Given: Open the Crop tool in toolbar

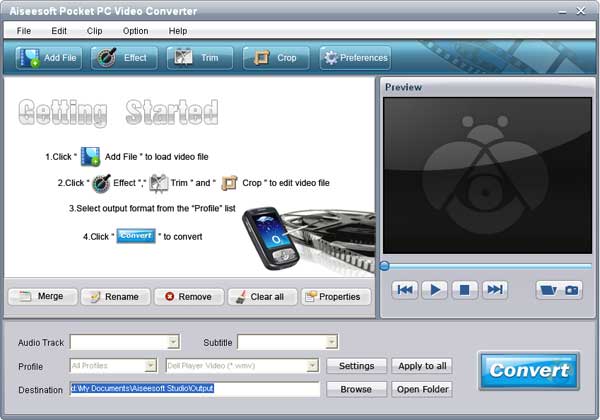Looking at the screenshot, I should (x=276, y=58).
